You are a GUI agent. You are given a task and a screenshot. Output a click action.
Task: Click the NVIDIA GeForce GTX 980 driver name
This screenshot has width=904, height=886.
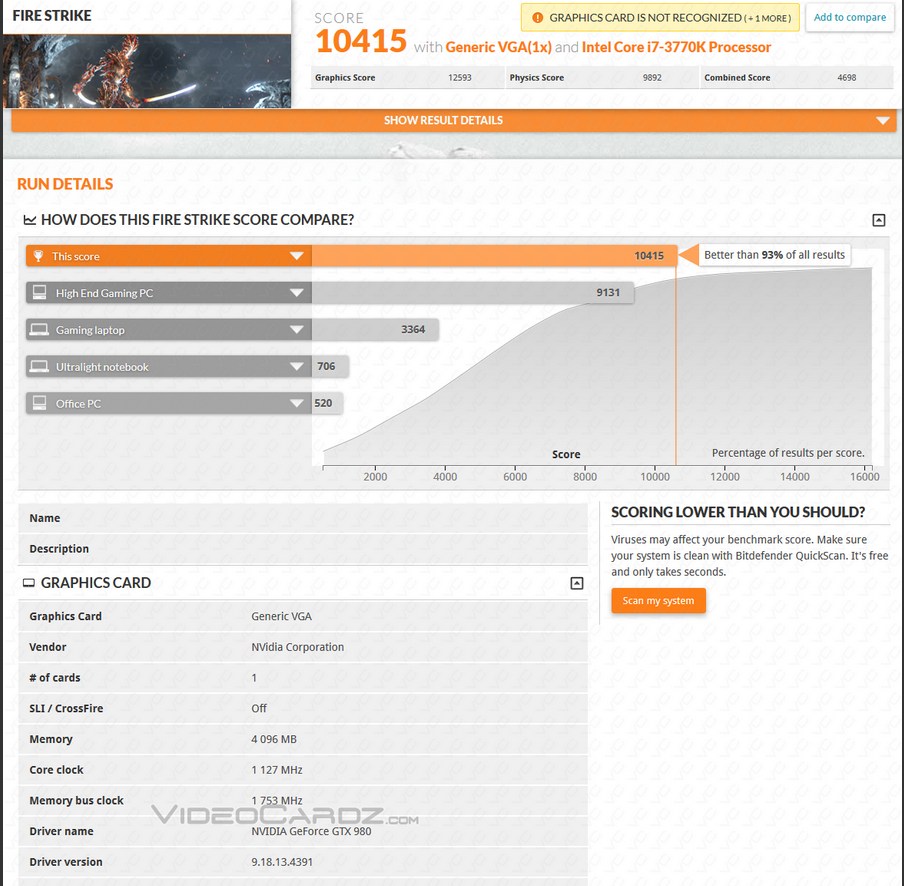pyautogui.click(x=311, y=831)
